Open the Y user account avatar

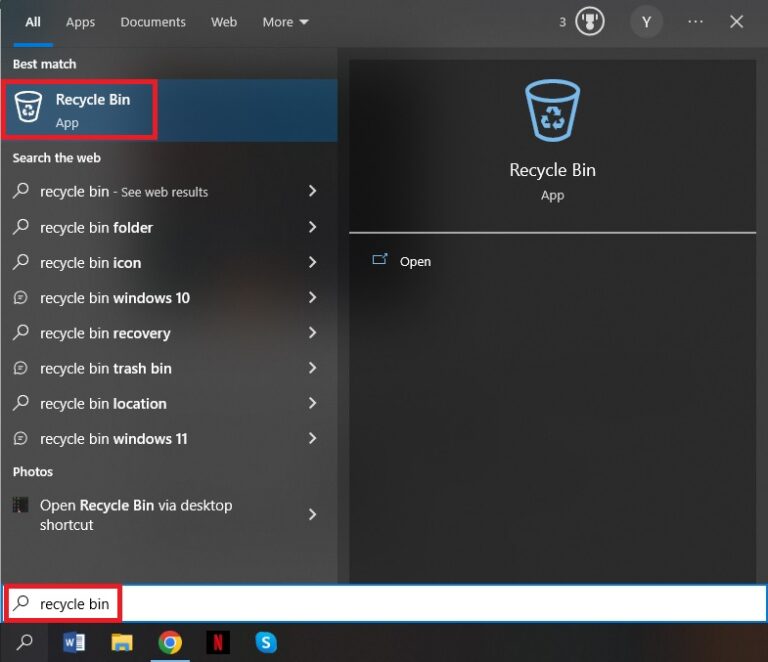(x=646, y=22)
